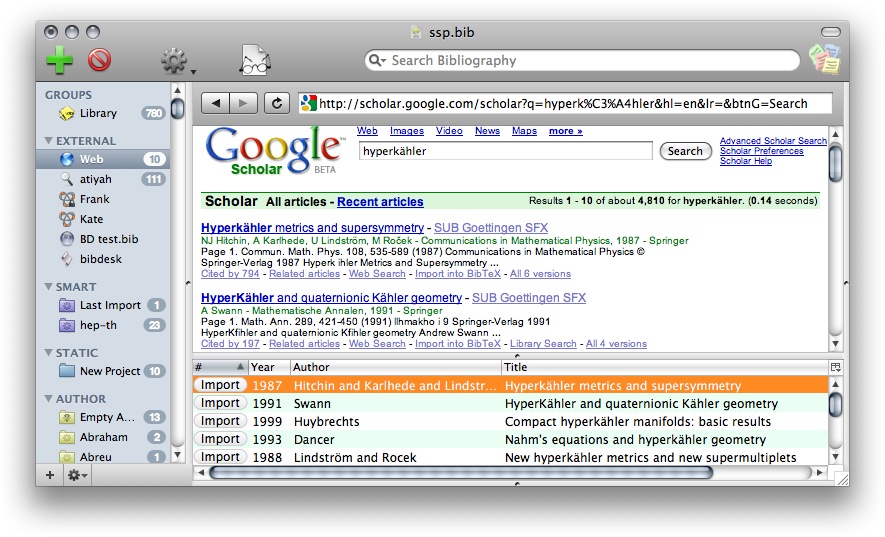Viewport: 885px width, 537px height.
Task: Import the 1999 Huybrechts entry
Action: pos(220,421)
